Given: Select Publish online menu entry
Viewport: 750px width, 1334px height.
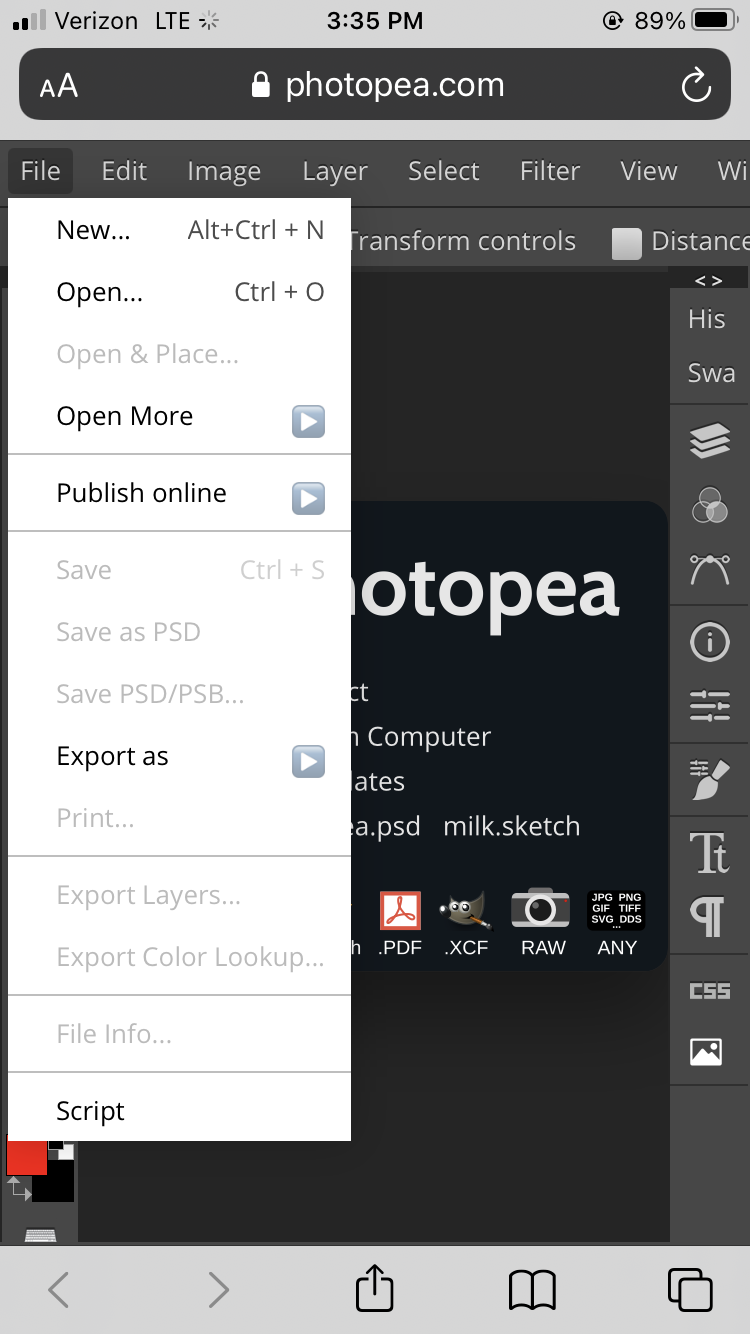Looking at the screenshot, I should (x=179, y=493).
